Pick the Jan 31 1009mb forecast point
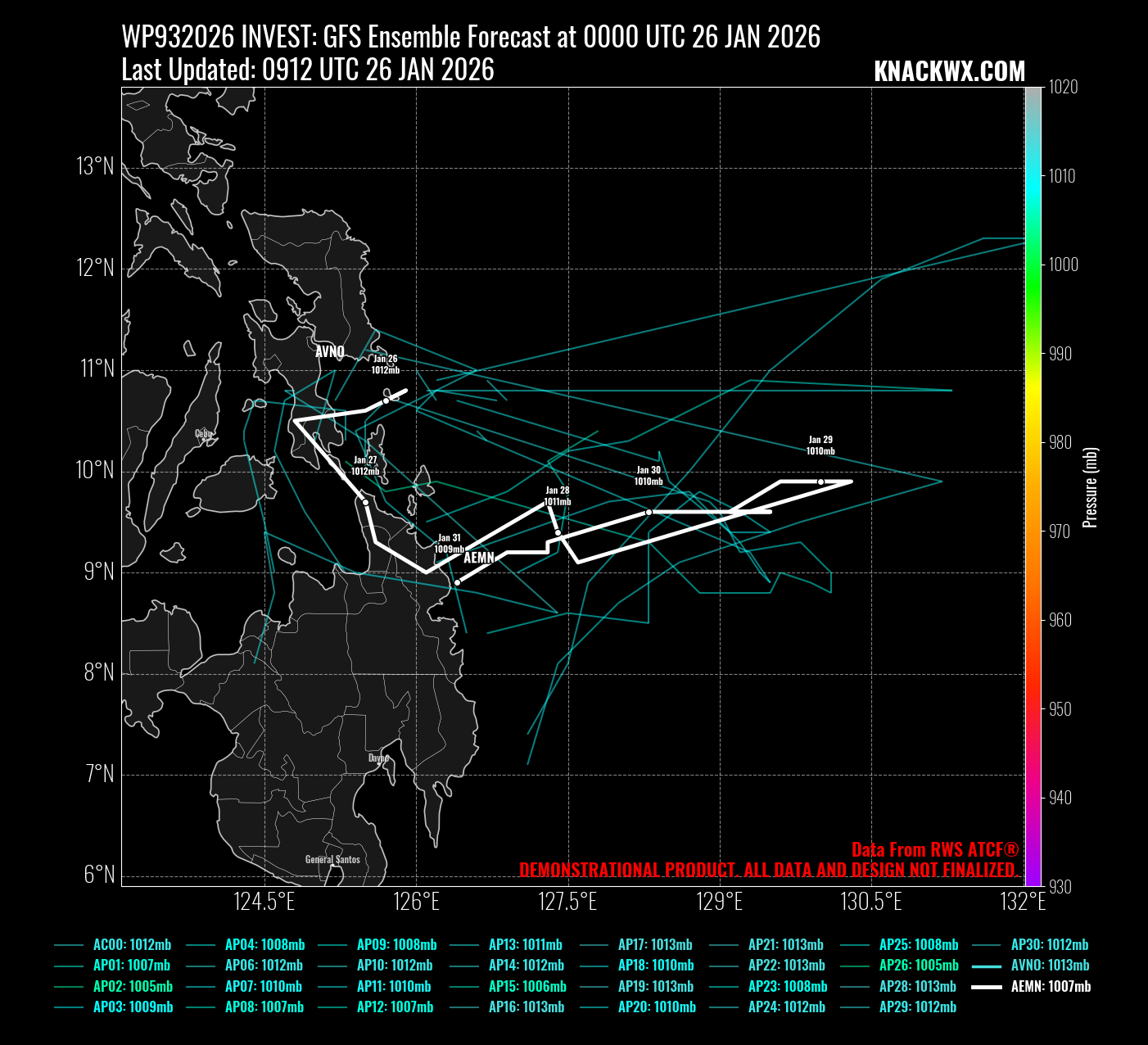The width and height of the screenshot is (1148, 1045). [457, 582]
